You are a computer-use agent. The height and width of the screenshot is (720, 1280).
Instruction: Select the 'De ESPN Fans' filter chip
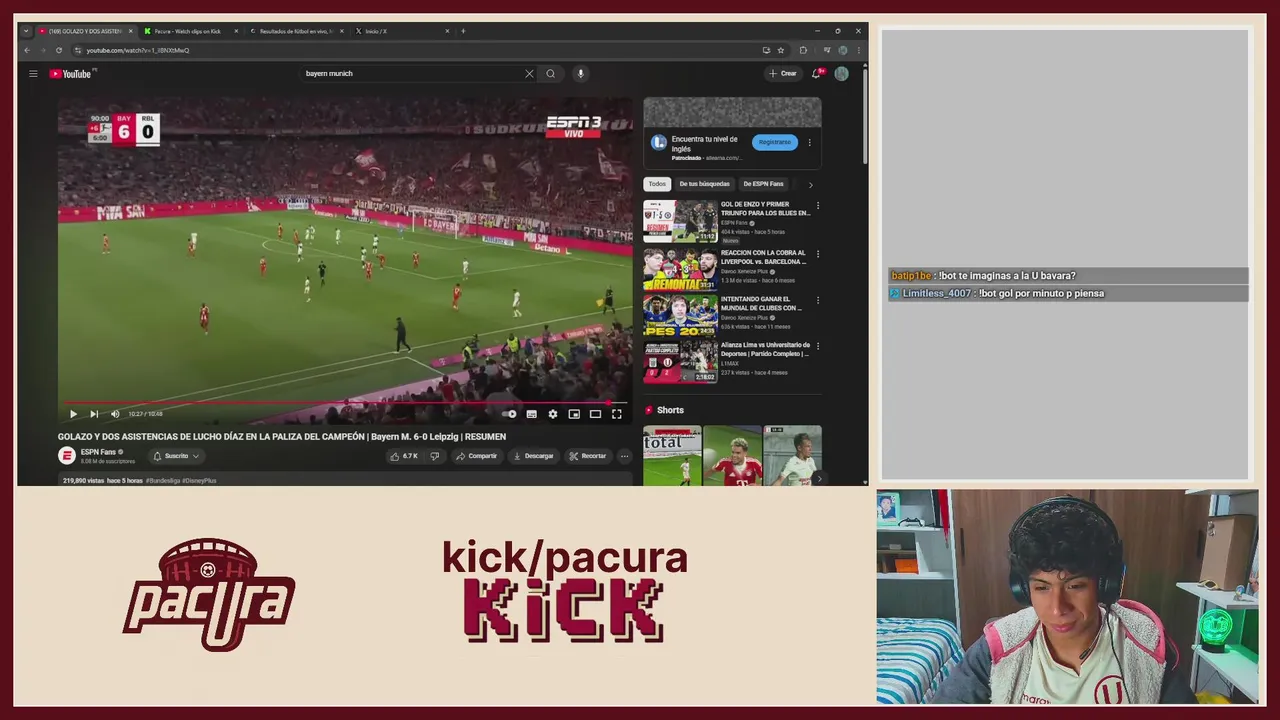click(763, 184)
